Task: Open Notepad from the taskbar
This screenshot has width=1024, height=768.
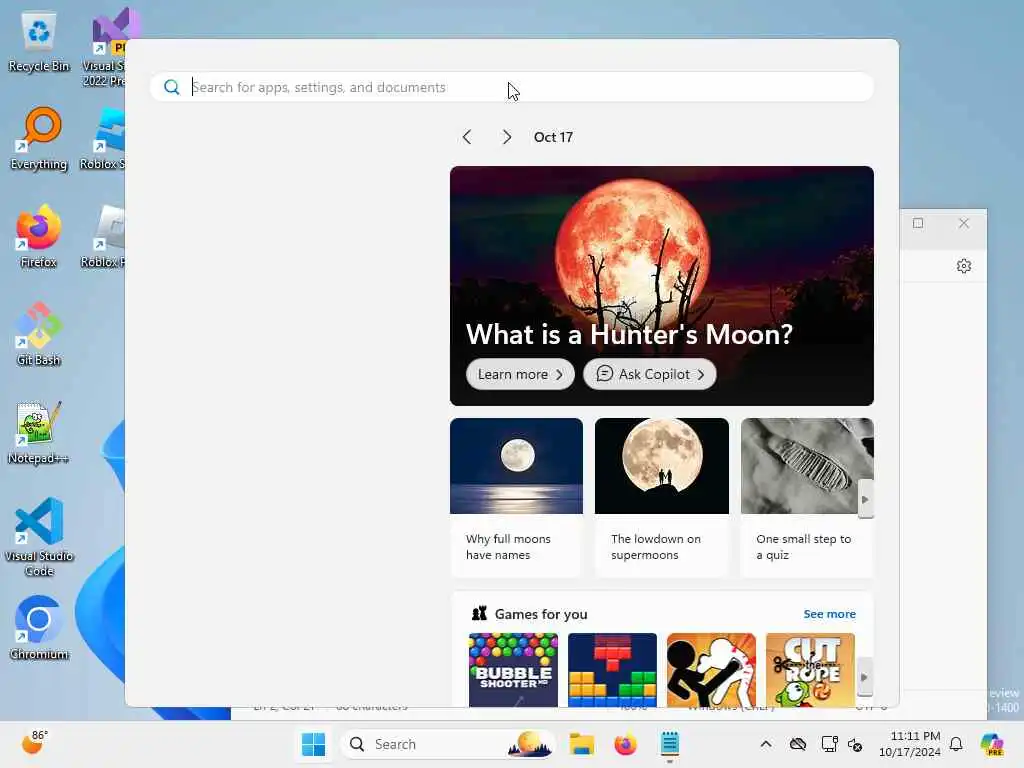Action: (x=670, y=744)
